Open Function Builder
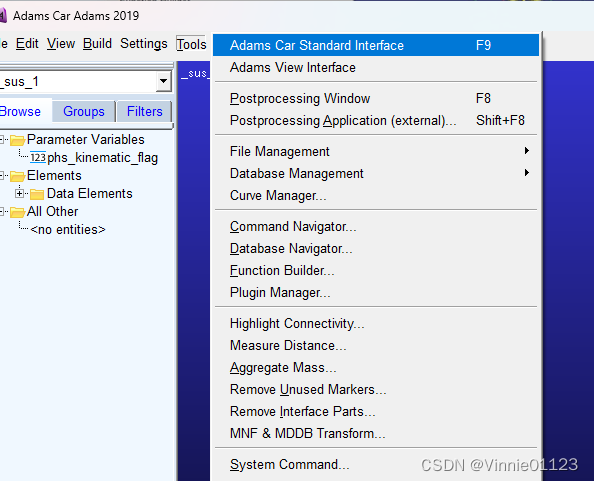The image size is (594, 481). tap(376, 270)
